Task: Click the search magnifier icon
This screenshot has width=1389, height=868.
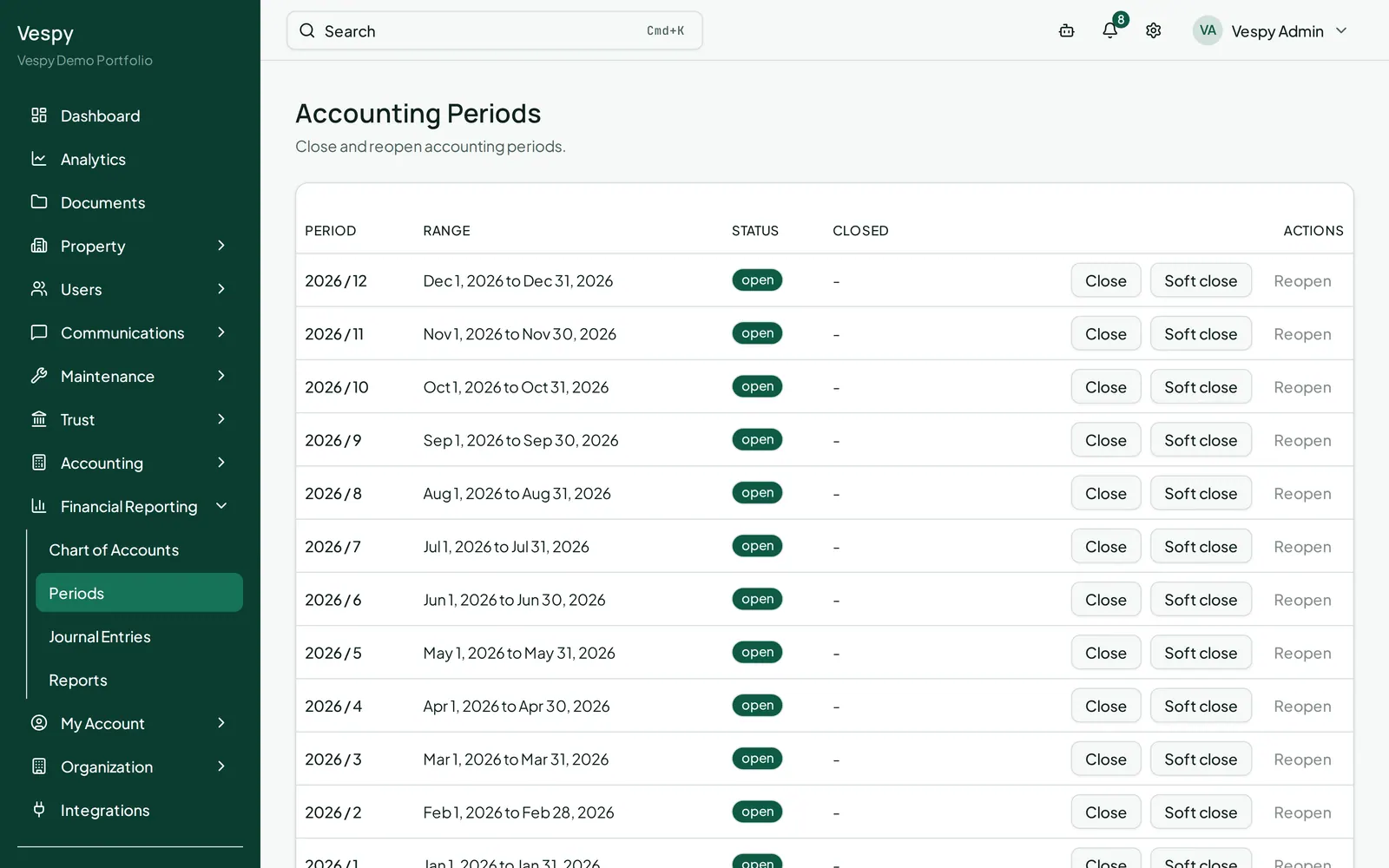Action: pyautogui.click(x=307, y=31)
